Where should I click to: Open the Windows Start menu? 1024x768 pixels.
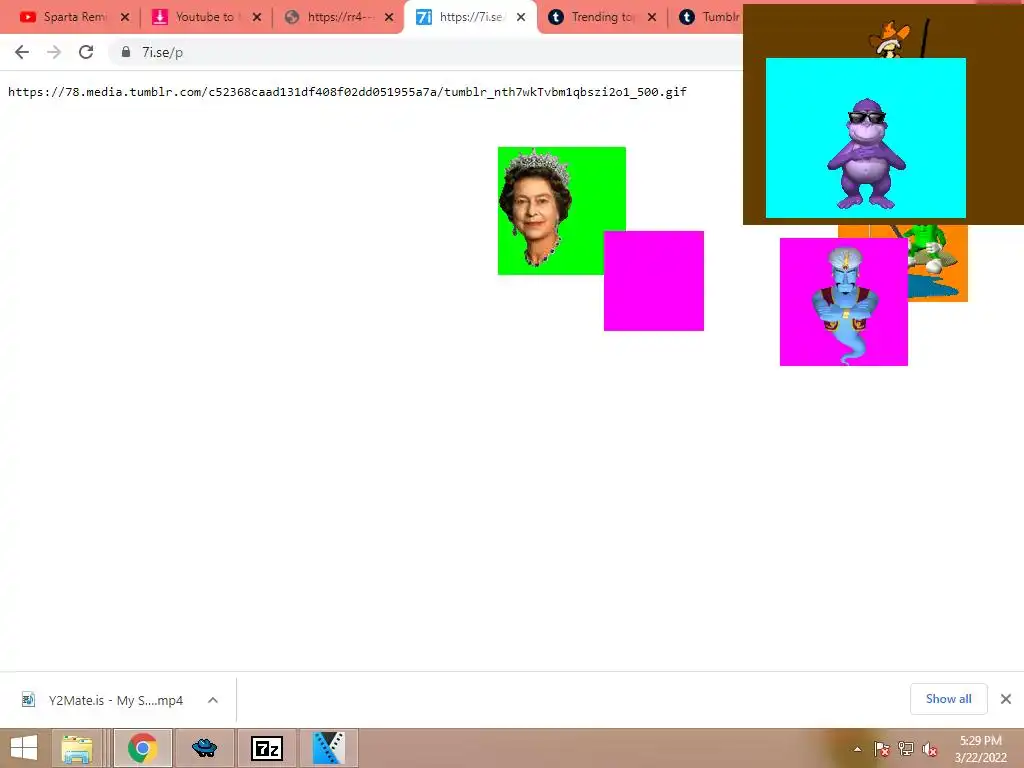[x=24, y=748]
